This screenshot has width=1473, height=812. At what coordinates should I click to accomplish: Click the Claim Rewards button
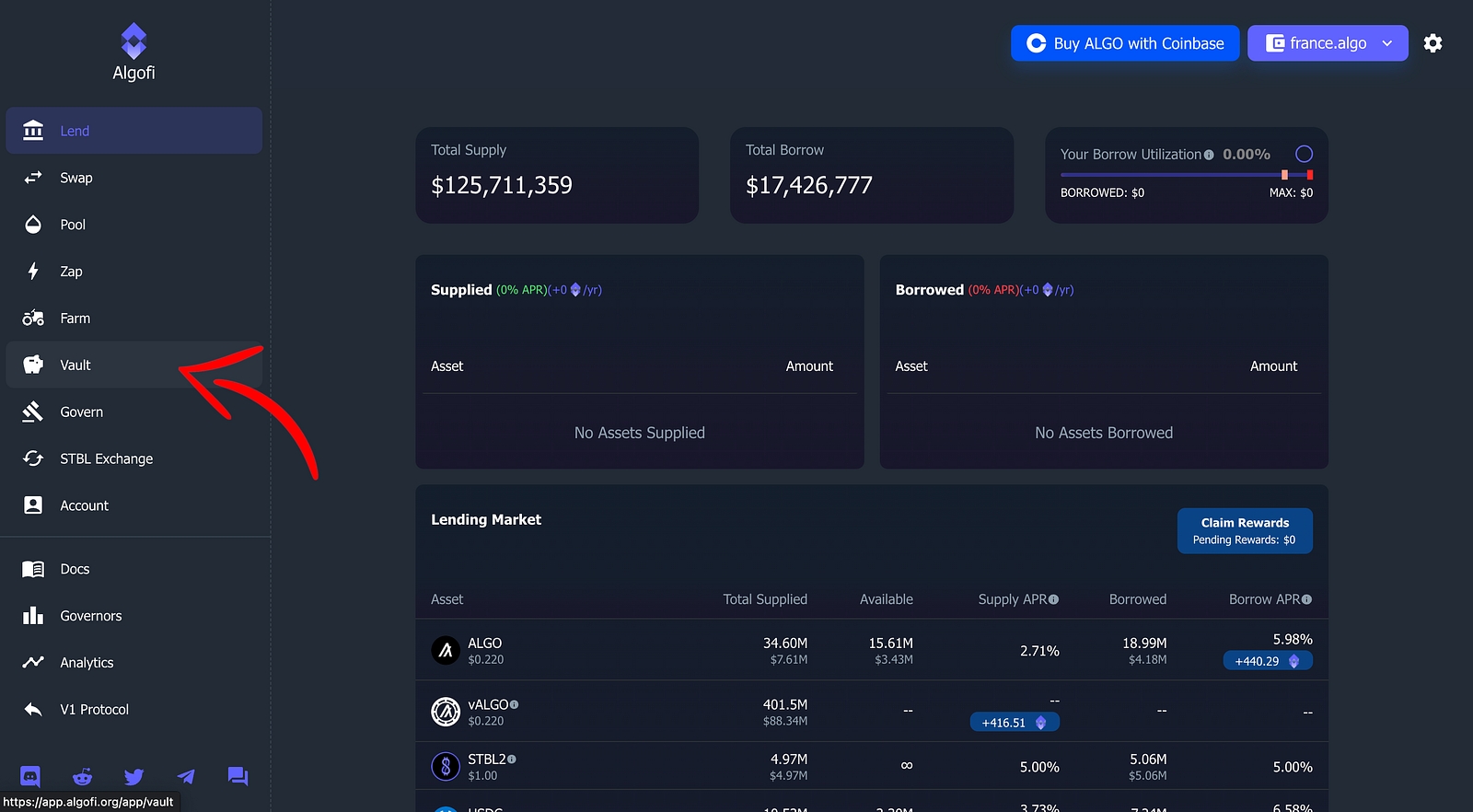pyautogui.click(x=1244, y=530)
